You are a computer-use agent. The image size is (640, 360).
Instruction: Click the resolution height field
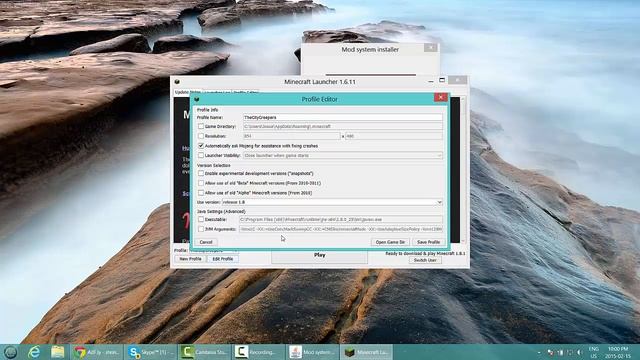[394, 136]
